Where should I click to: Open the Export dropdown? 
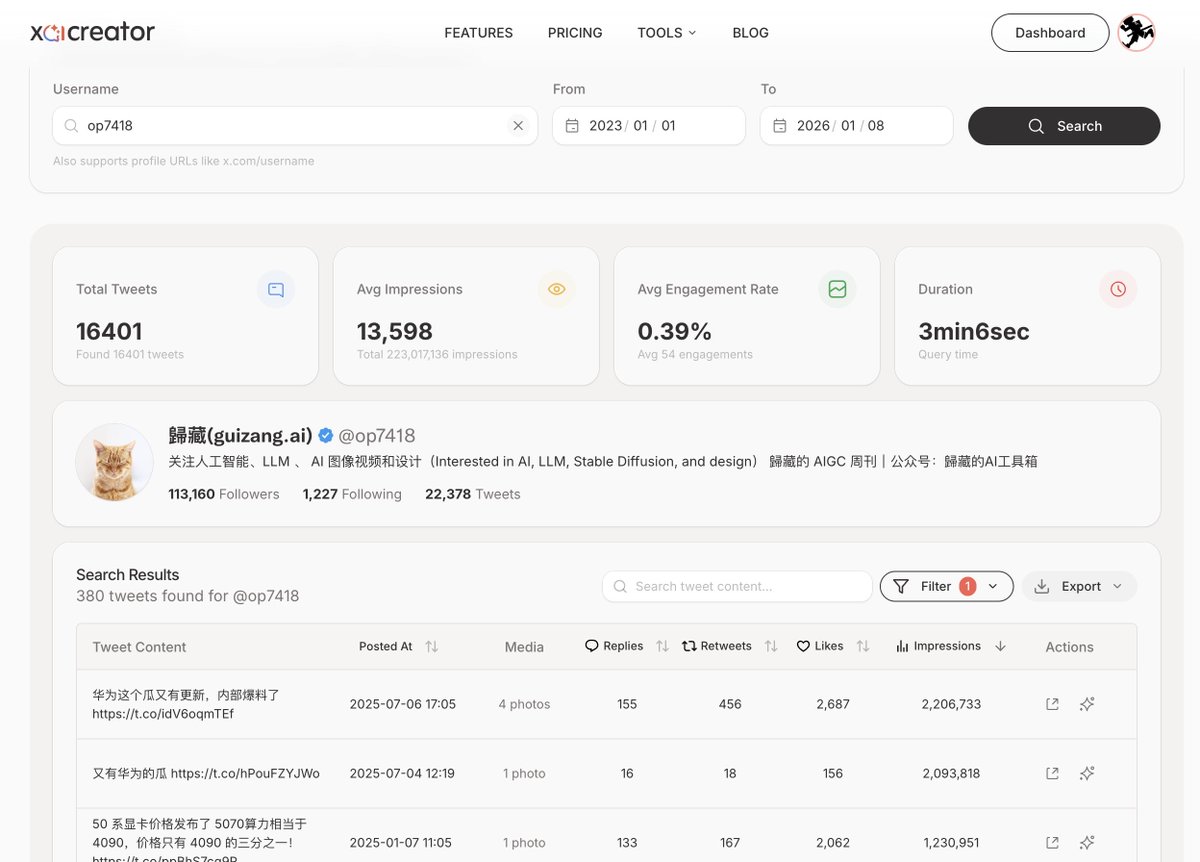[x=1079, y=587]
